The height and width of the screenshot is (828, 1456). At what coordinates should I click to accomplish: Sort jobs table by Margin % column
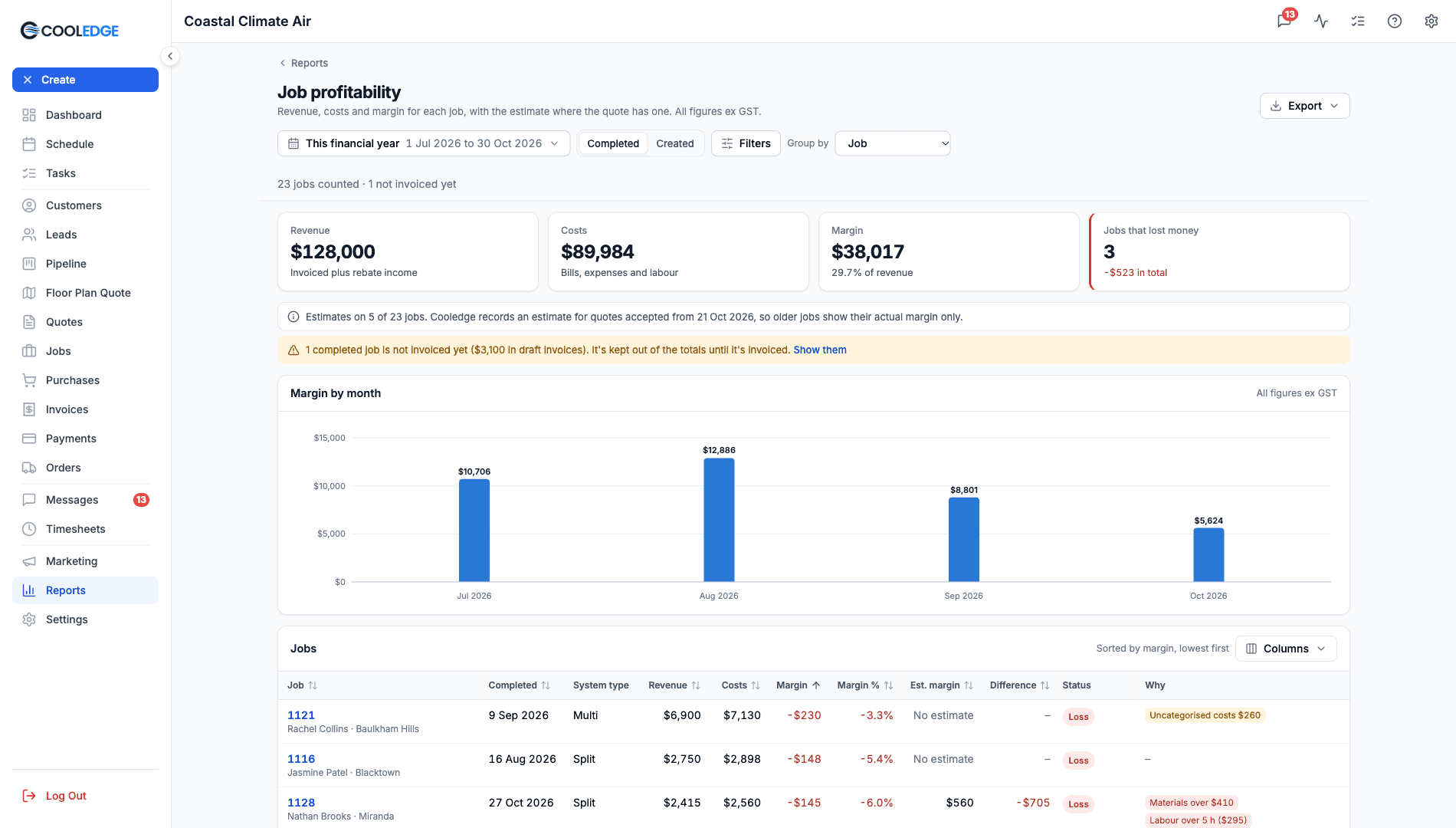[865, 685]
